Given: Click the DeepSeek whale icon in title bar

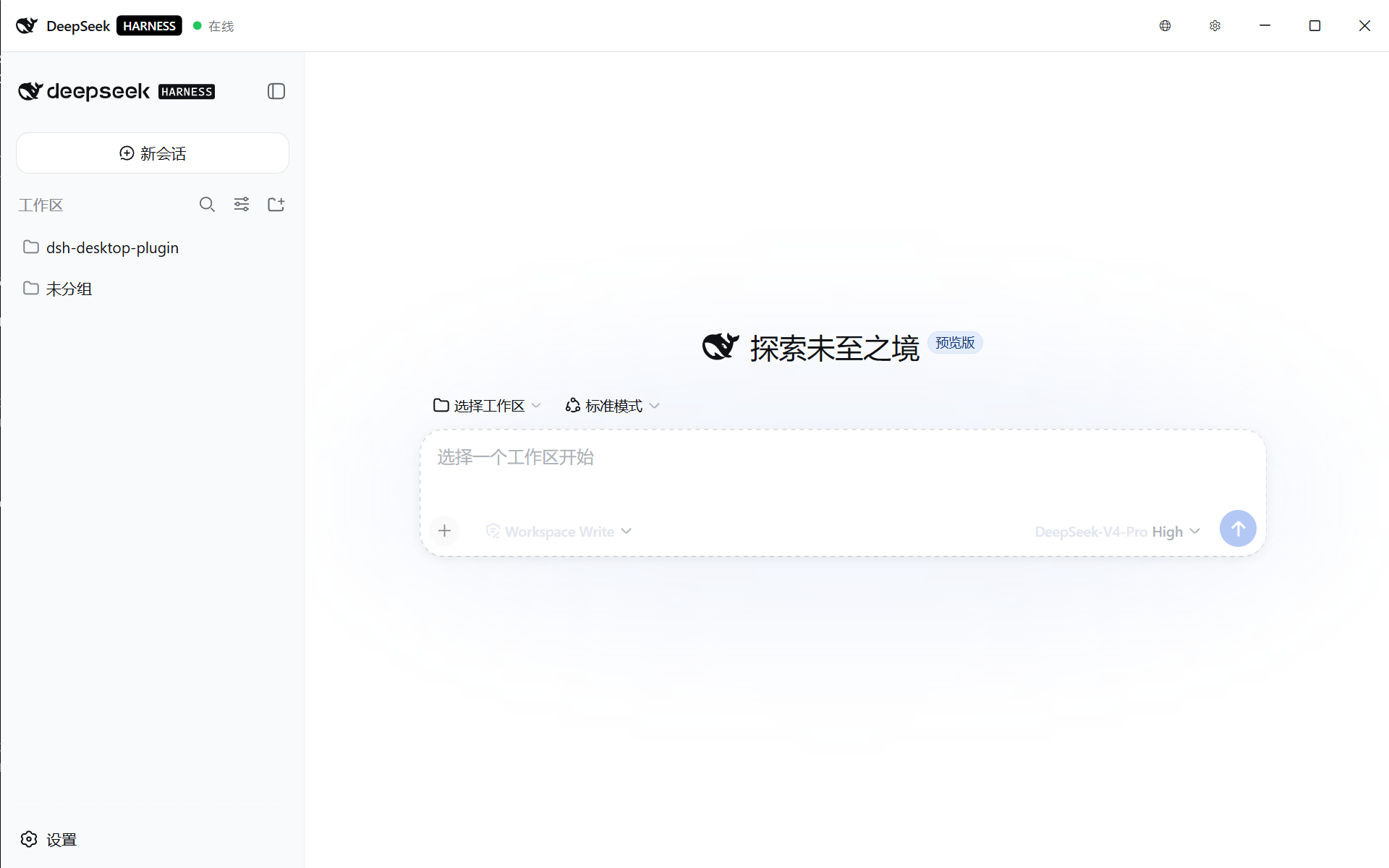Looking at the screenshot, I should [27, 26].
